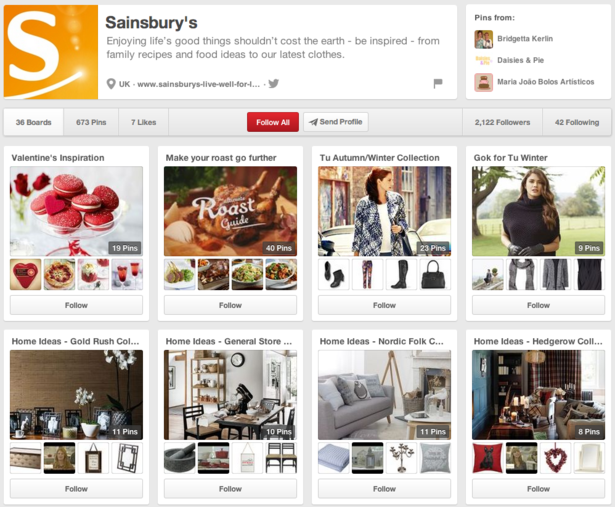Viewport: 615px width, 507px height.
Task: Show the 2,122 Followers list
Action: [502, 122]
